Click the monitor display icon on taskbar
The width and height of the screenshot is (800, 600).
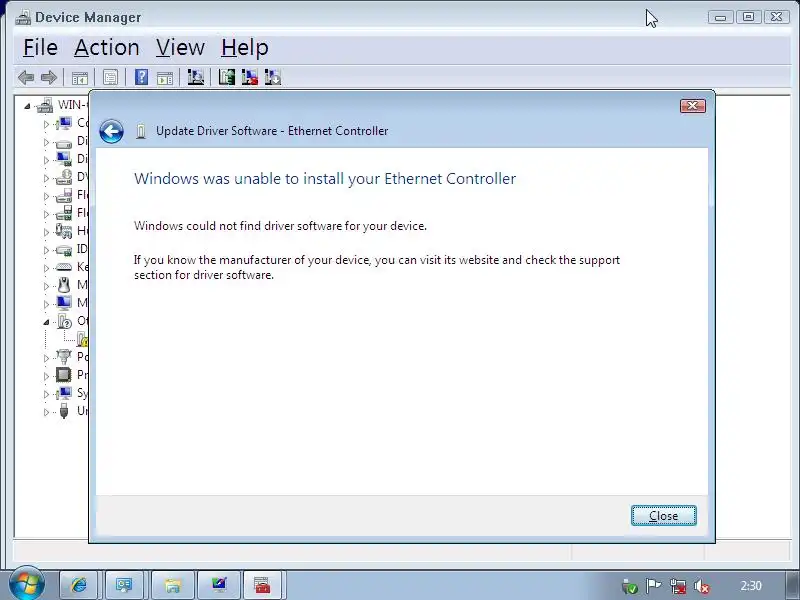click(x=219, y=585)
